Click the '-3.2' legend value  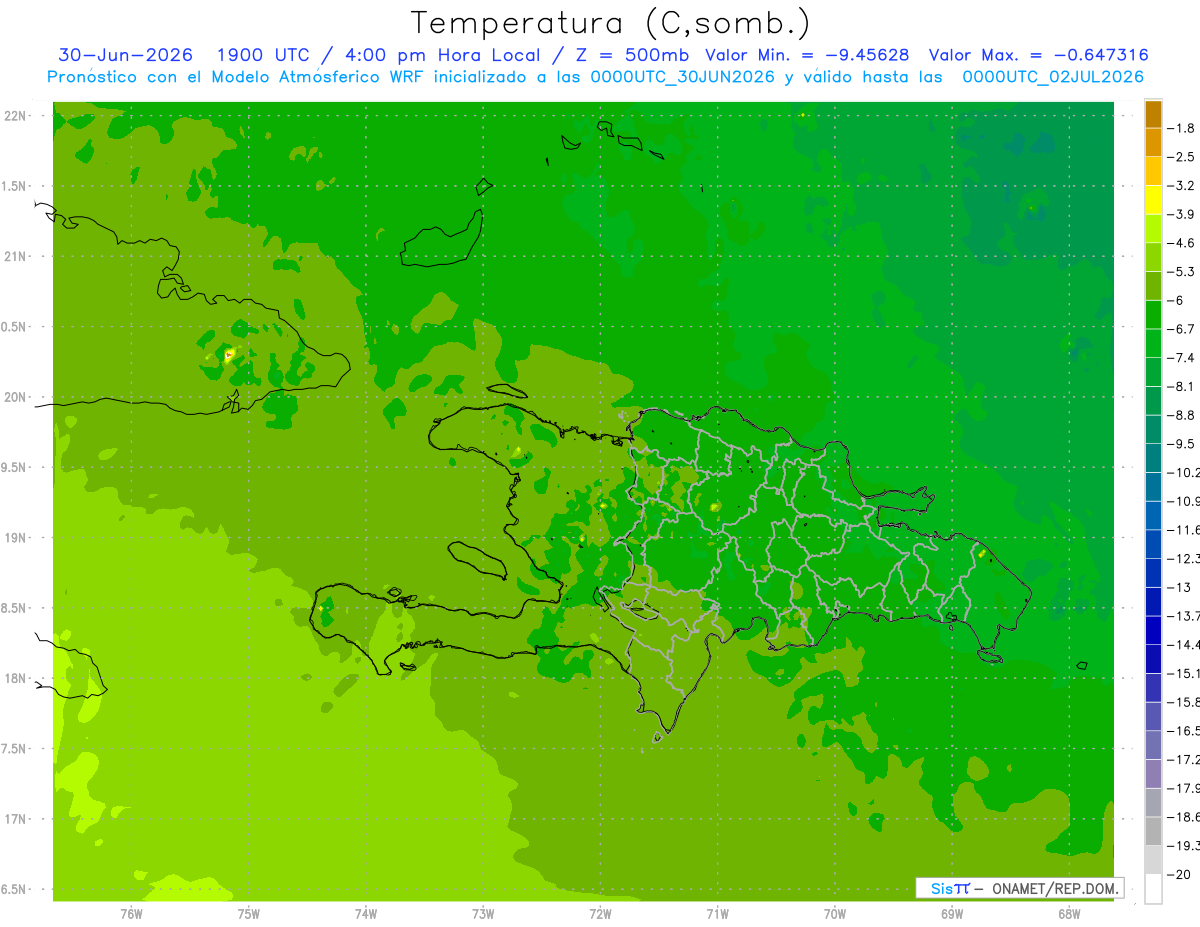pos(1180,185)
